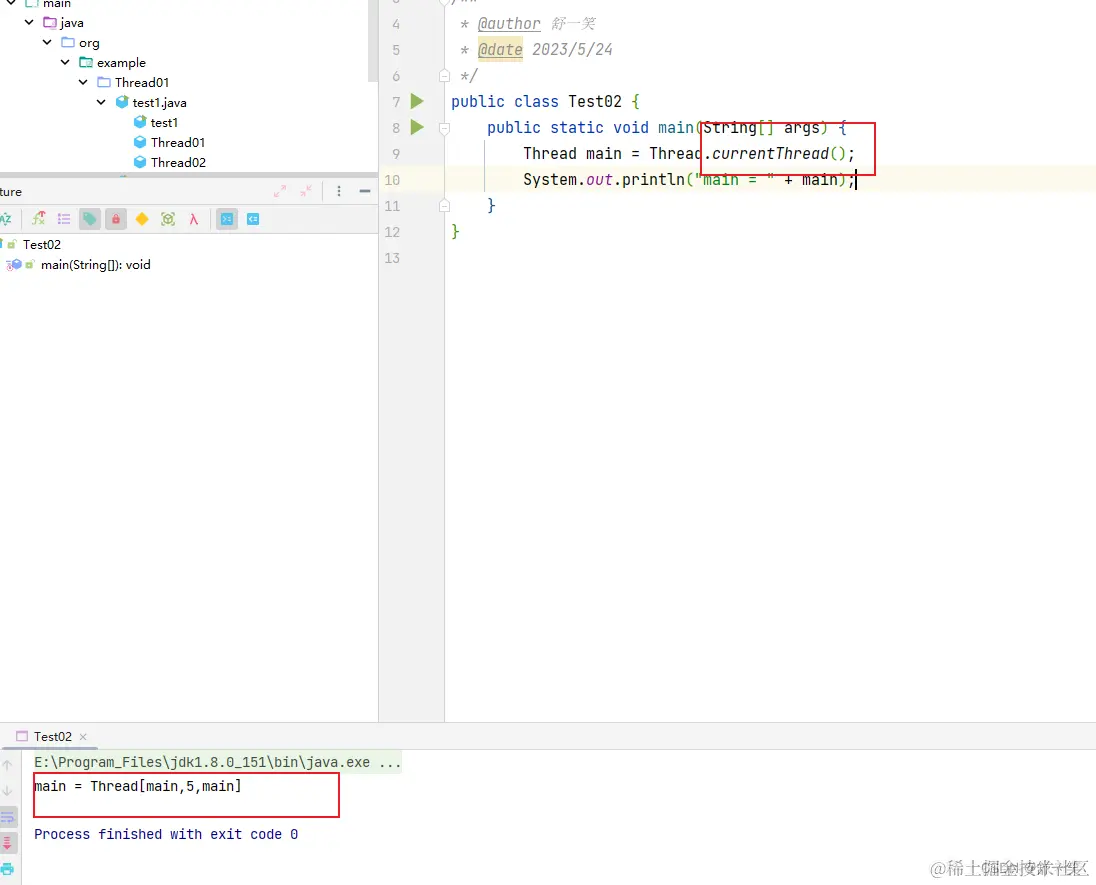1096x885 pixels.
Task: Click the println call on line 10
Action: coord(653,180)
